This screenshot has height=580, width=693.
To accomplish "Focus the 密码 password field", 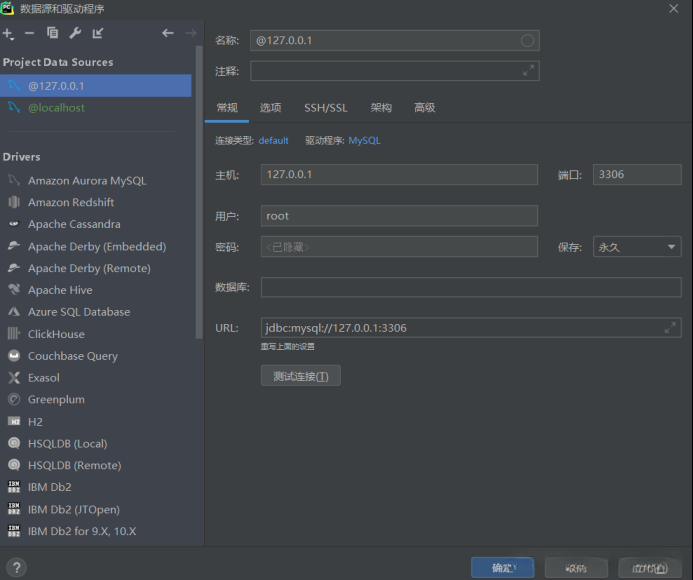I will 399,247.
